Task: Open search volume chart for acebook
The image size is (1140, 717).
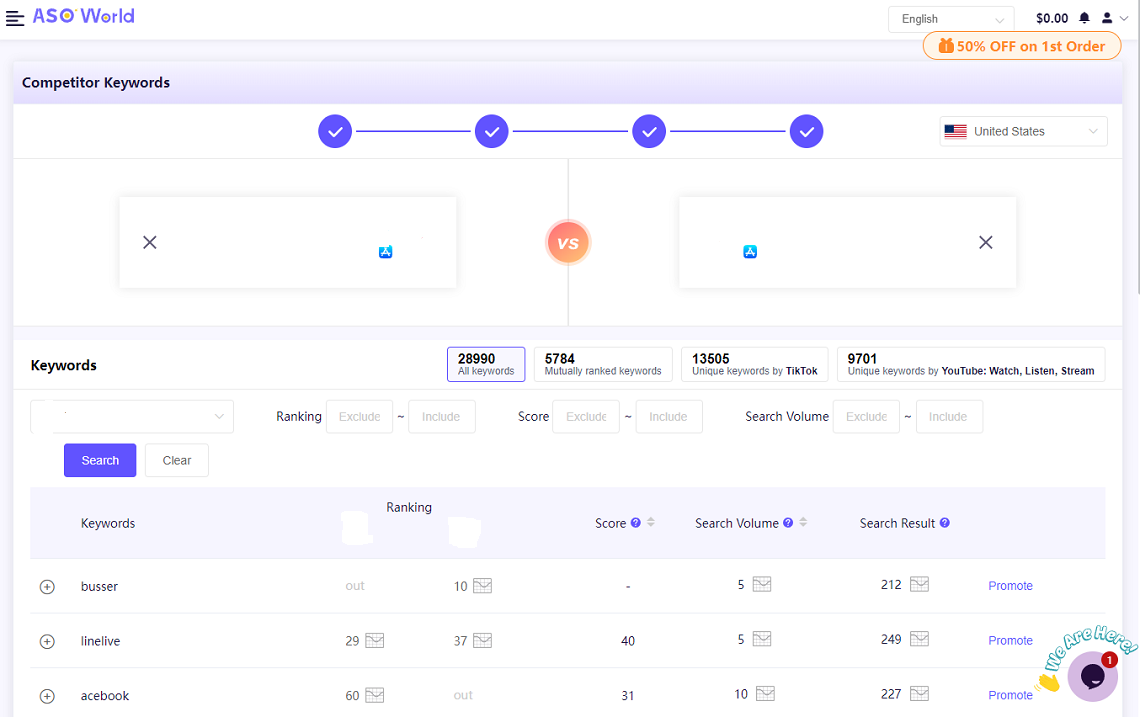Action: tap(765, 694)
